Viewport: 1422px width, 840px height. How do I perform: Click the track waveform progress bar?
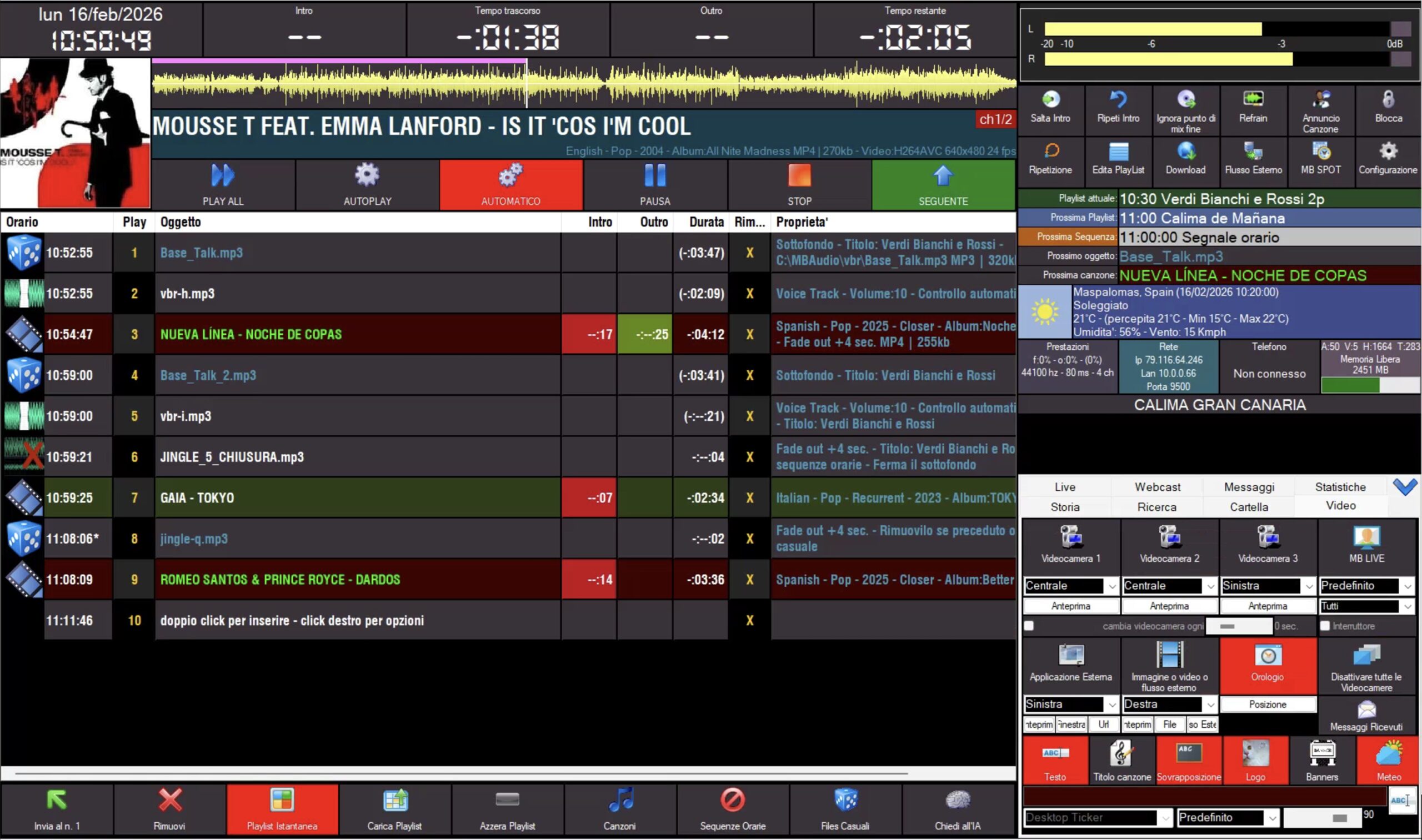click(583, 84)
